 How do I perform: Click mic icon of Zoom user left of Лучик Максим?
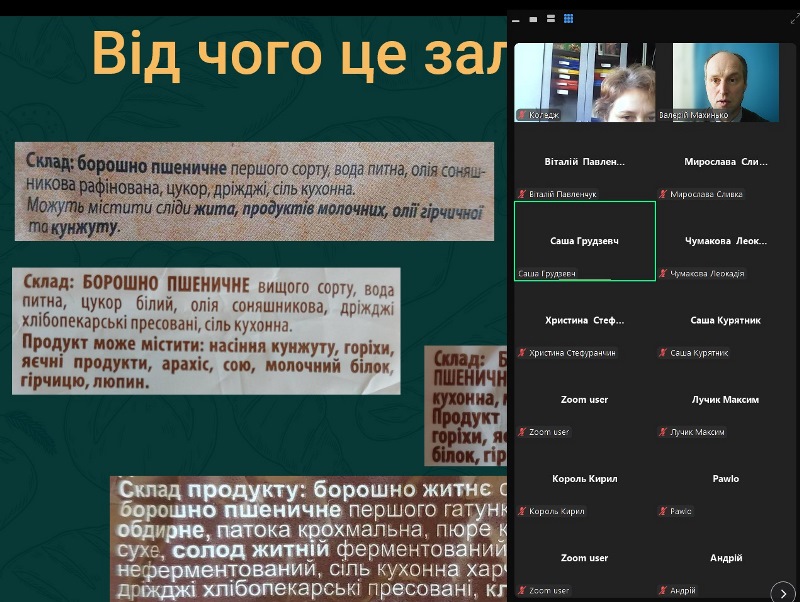pos(521,432)
